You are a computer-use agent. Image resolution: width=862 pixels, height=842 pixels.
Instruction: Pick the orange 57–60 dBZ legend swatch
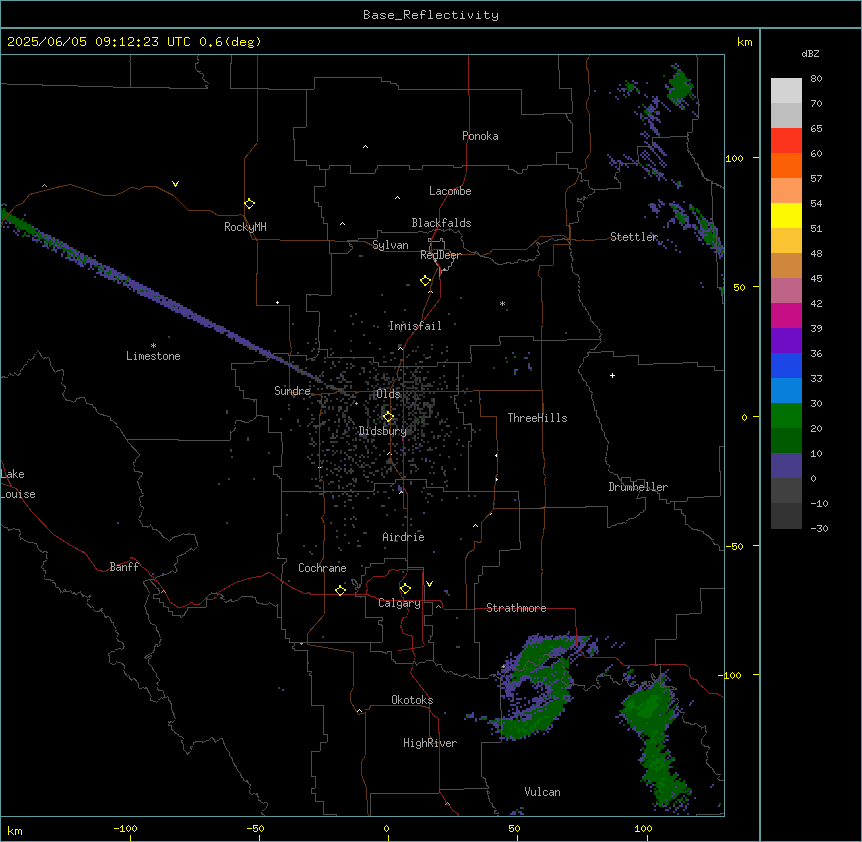[786, 165]
